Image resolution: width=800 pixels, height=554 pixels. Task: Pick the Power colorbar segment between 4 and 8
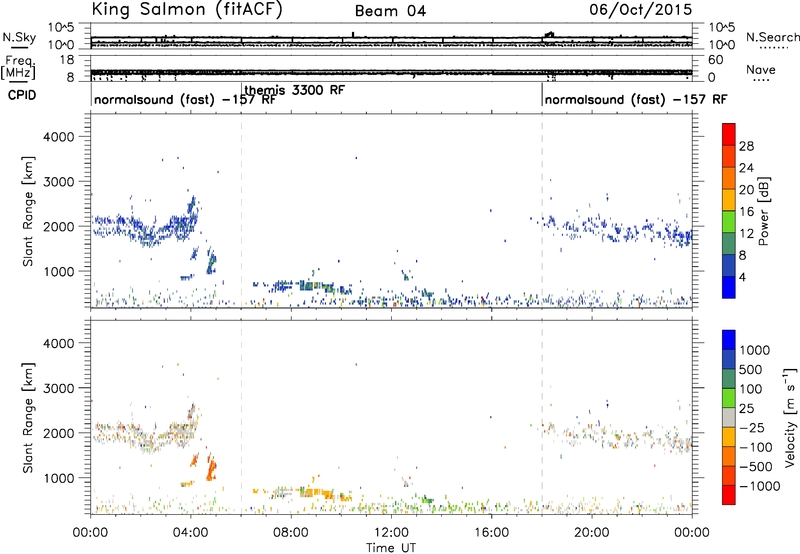(729, 265)
